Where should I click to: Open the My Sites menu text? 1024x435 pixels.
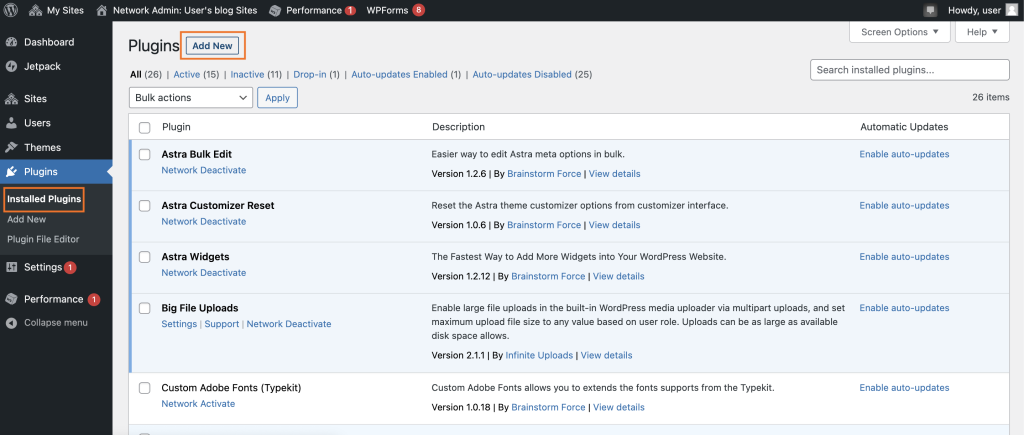point(65,10)
